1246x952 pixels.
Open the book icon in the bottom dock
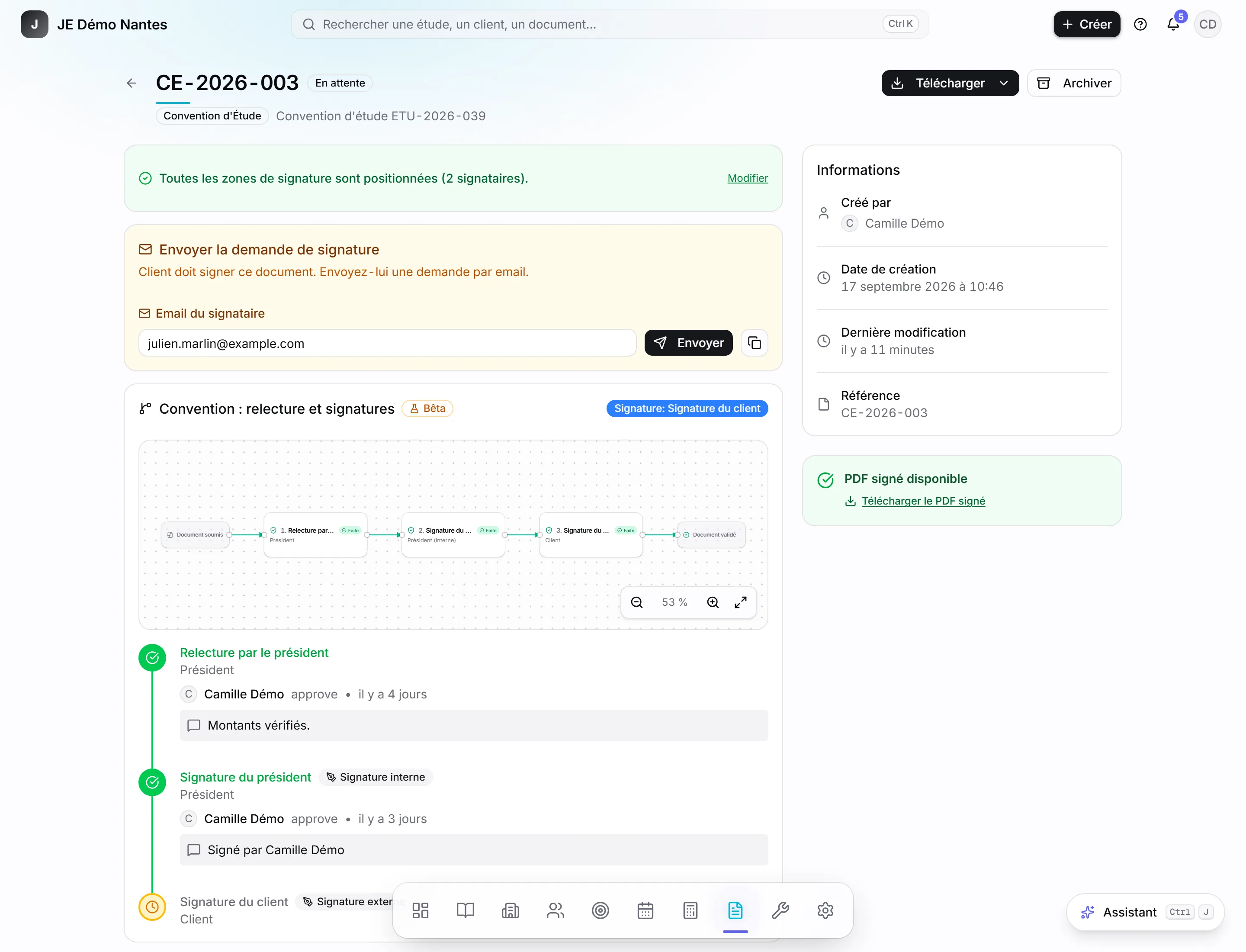tap(465, 910)
